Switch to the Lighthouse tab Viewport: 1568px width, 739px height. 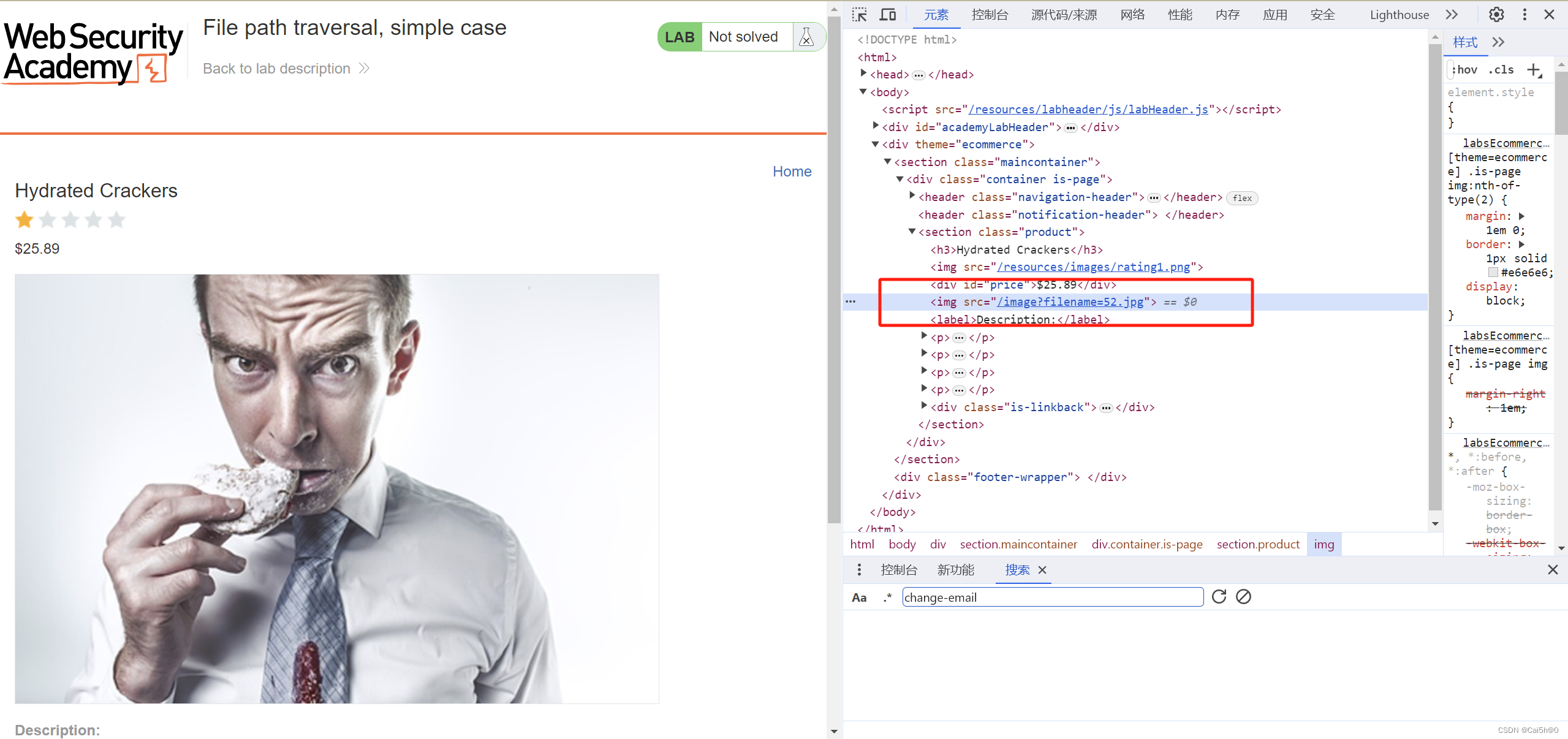(x=1399, y=15)
